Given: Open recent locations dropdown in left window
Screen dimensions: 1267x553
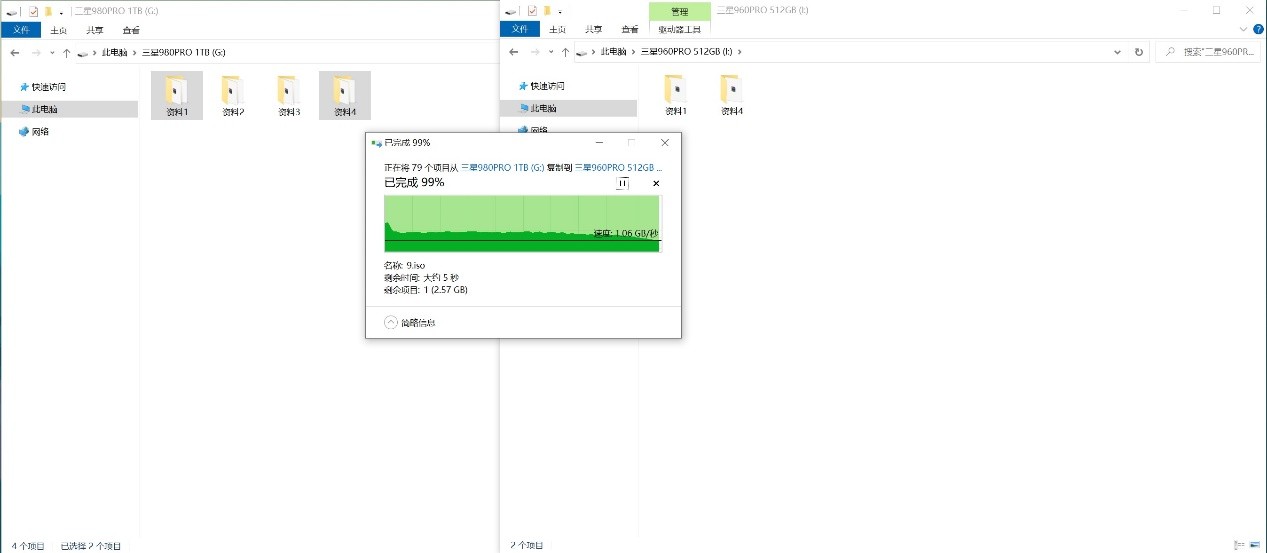Looking at the screenshot, I should (52, 51).
